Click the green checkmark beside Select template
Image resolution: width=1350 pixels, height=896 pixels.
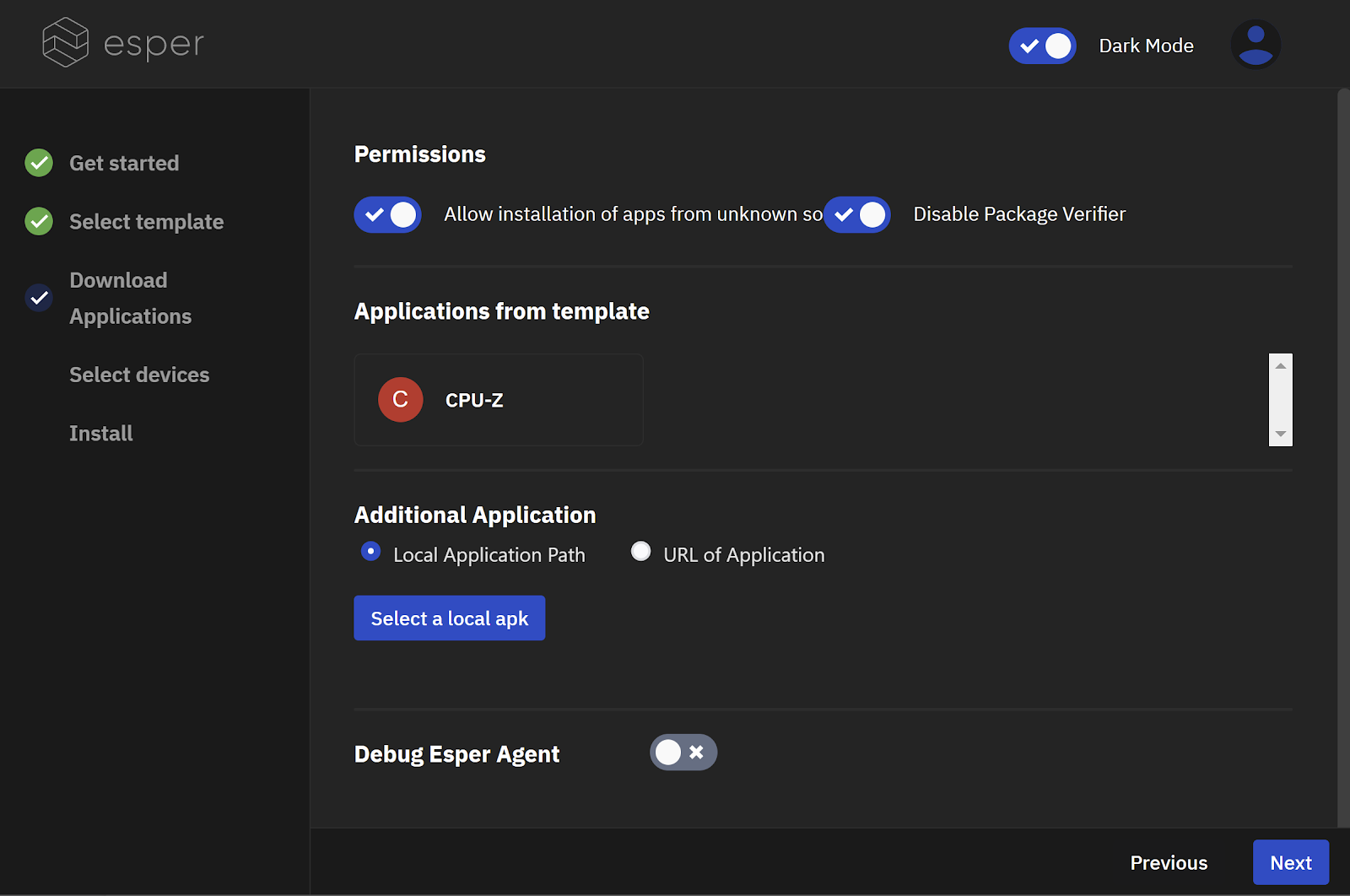tap(38, 221)
